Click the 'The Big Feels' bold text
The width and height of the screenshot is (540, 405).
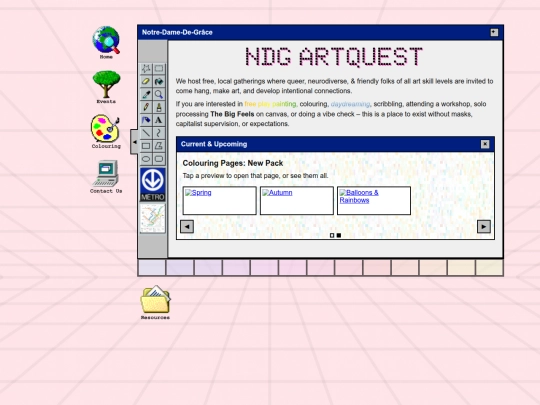(232, 114)
